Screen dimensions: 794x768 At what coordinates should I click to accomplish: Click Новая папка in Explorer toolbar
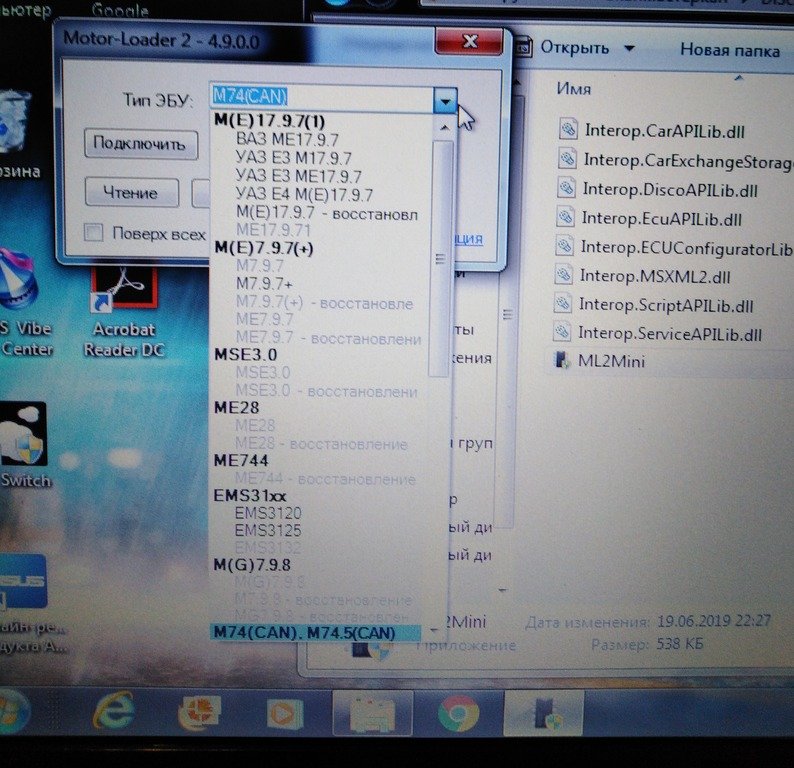click(x=729, y=50)
